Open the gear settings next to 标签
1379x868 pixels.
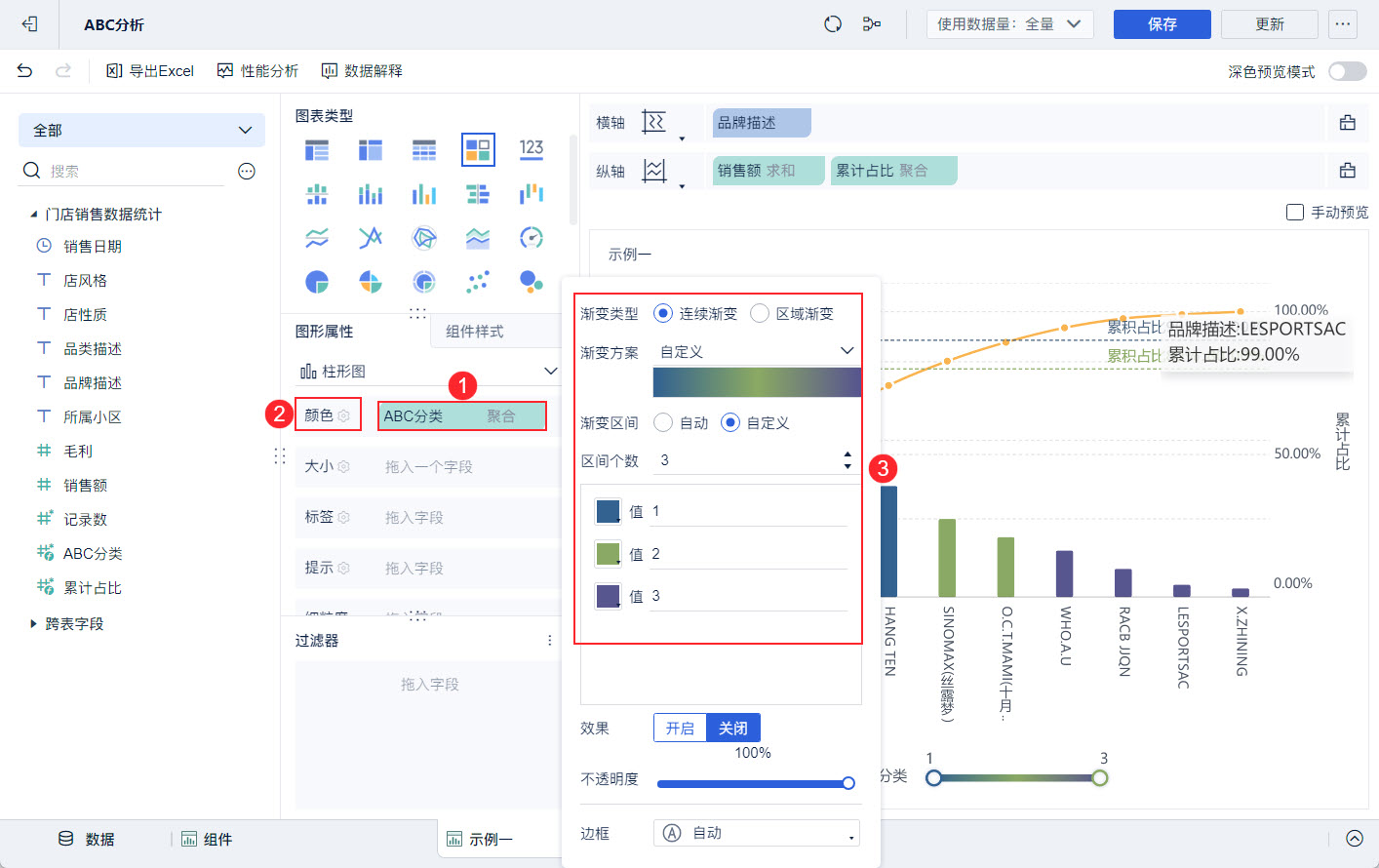click(343, 517)
